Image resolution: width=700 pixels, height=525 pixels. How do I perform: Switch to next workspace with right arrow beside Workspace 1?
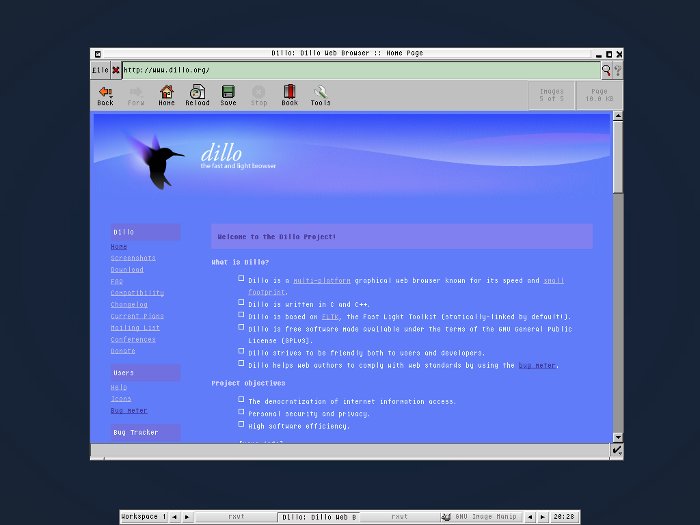(x=187, y=517)
